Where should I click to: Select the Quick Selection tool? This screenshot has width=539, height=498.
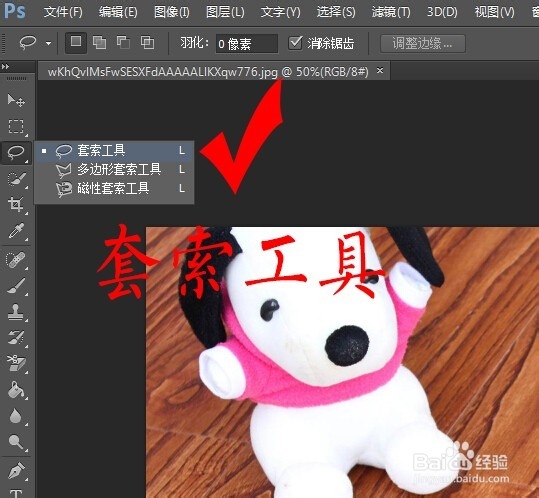[16, 179]
